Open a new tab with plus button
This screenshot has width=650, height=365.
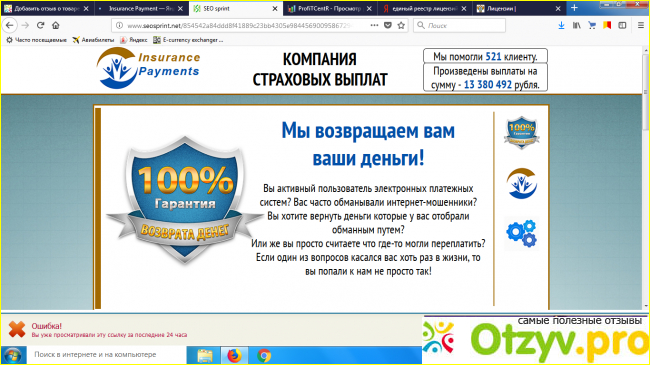[574, 8]
